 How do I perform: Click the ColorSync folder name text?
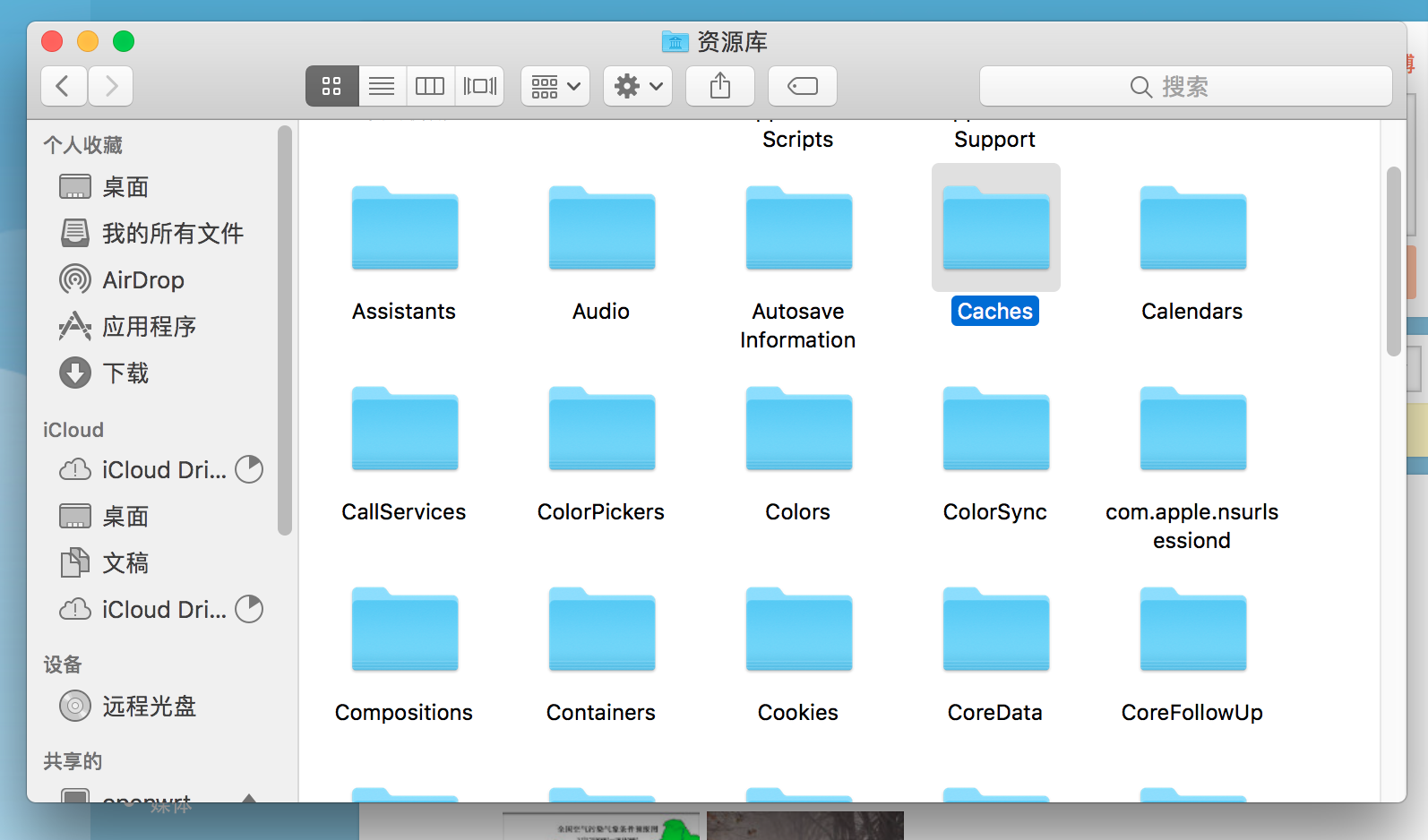(995, 511)
